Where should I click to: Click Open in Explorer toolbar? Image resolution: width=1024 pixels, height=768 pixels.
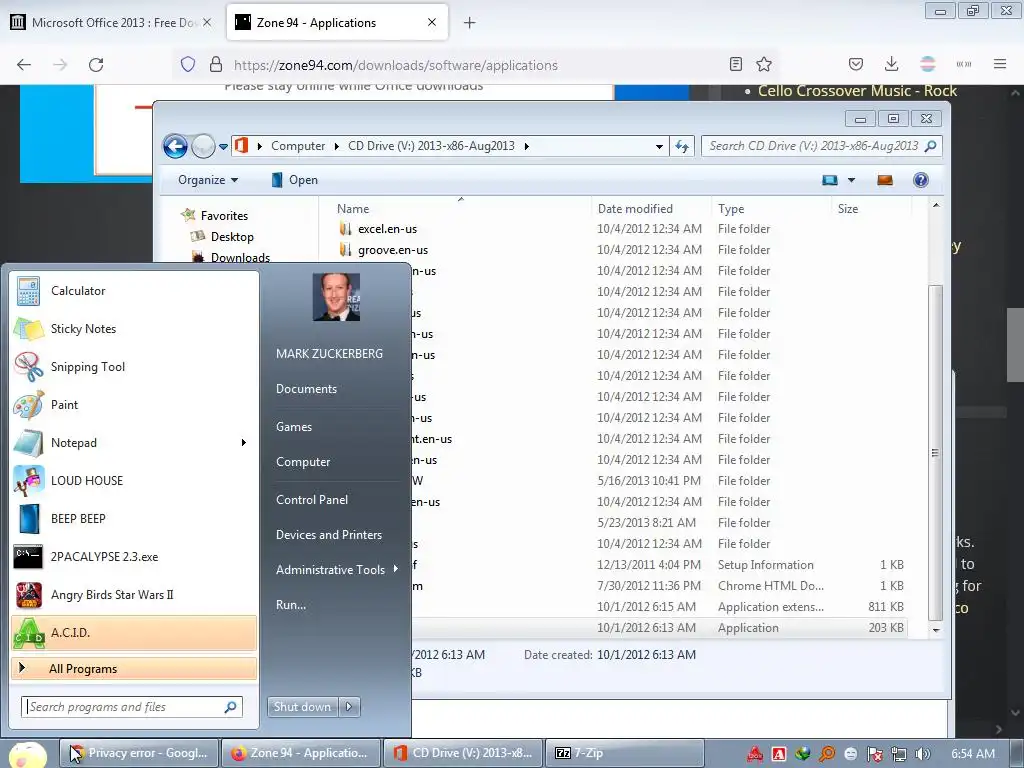pyautogui.click(x=295, y=180)
